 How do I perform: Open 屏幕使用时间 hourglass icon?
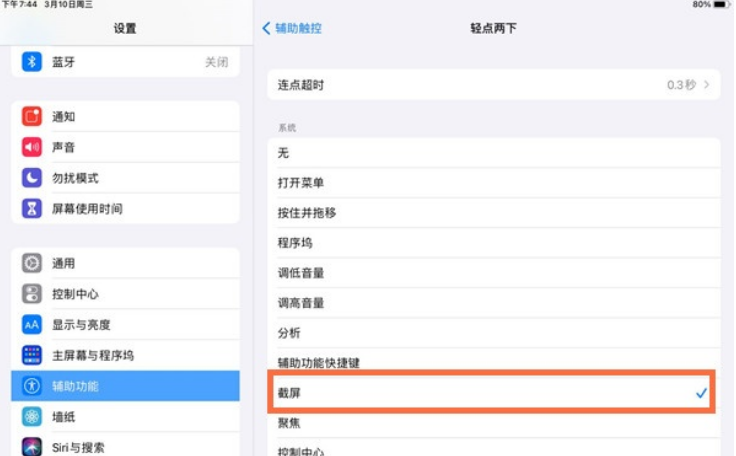[32, 209]
